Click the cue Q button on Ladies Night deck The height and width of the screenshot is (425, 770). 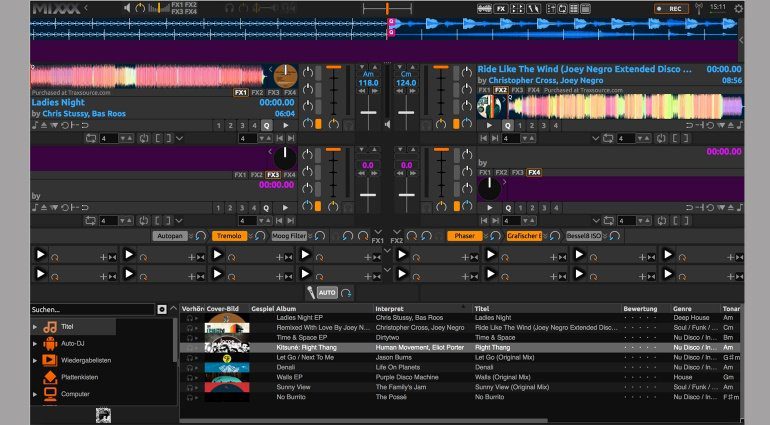[x=266, y=125]
